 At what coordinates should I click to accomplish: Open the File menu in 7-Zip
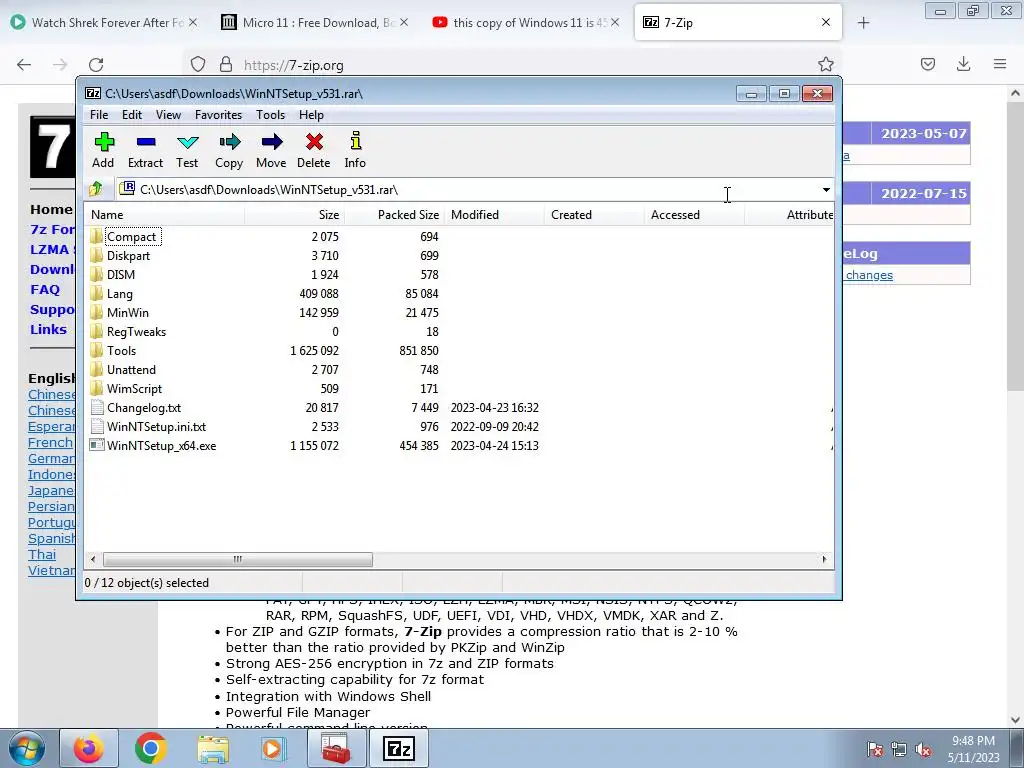[99, 115]
